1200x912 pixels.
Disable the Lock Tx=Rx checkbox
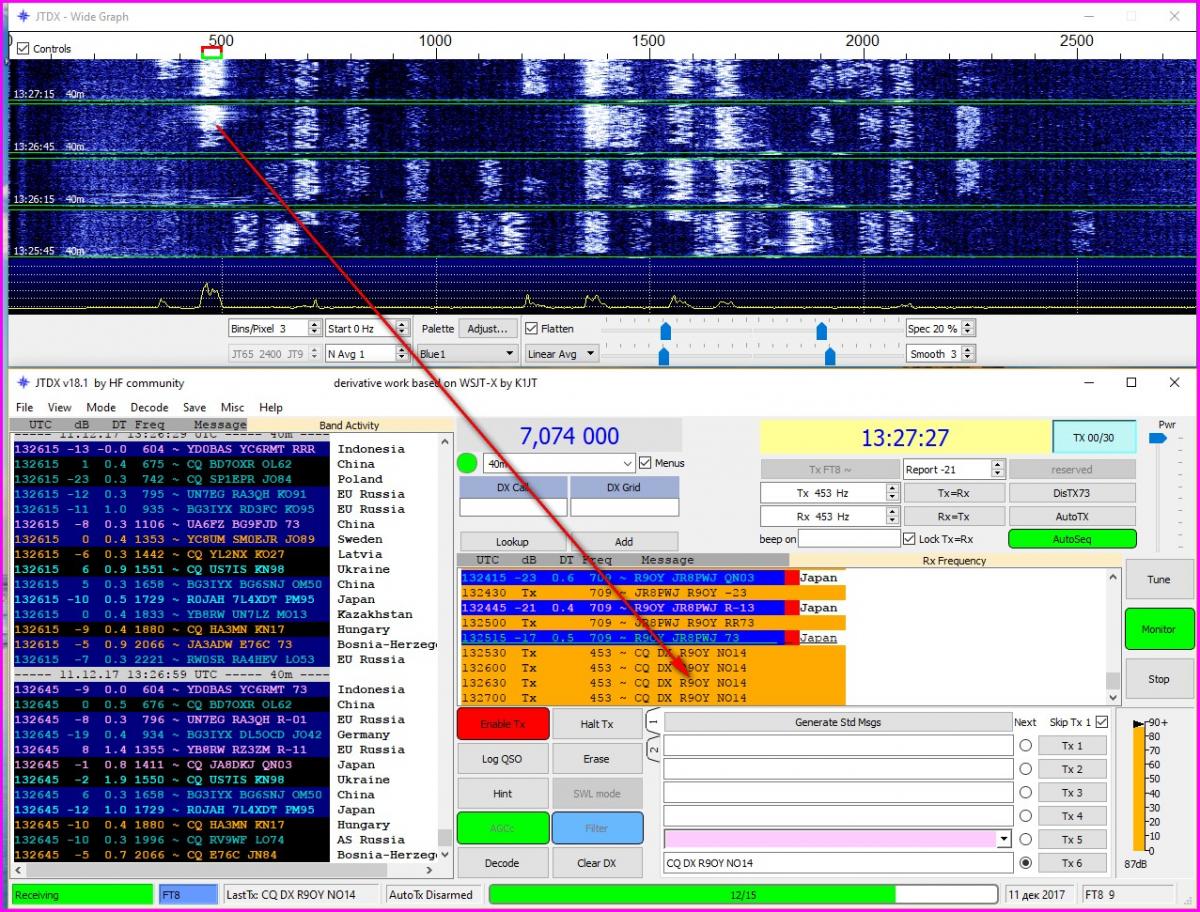[x=909, y=539]
